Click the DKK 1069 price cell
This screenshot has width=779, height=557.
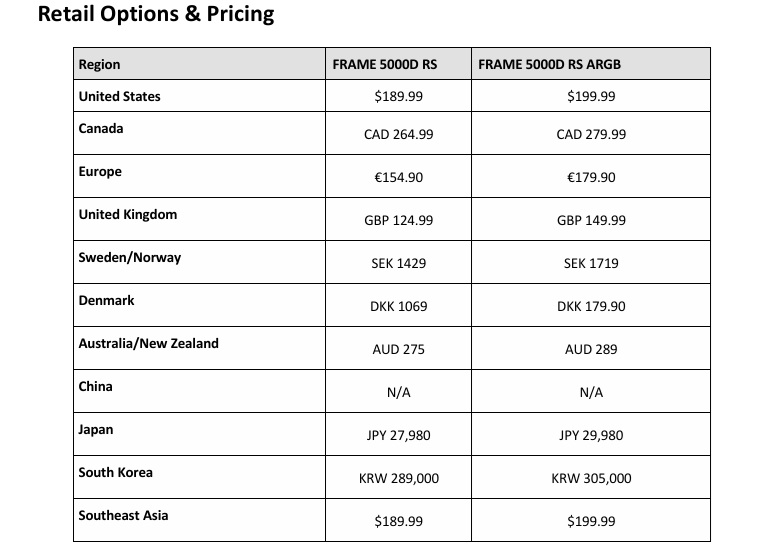(x=398, y=306)
